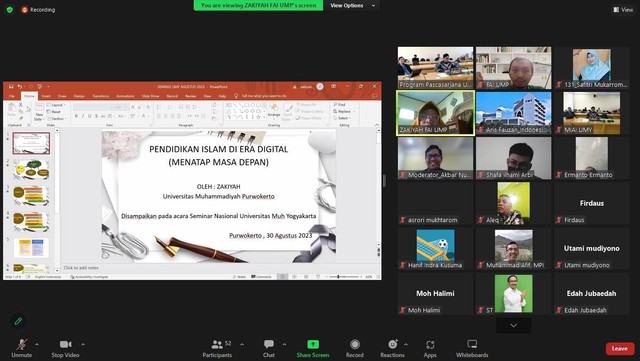Click Replace in the Editing group

click(343, 111)
